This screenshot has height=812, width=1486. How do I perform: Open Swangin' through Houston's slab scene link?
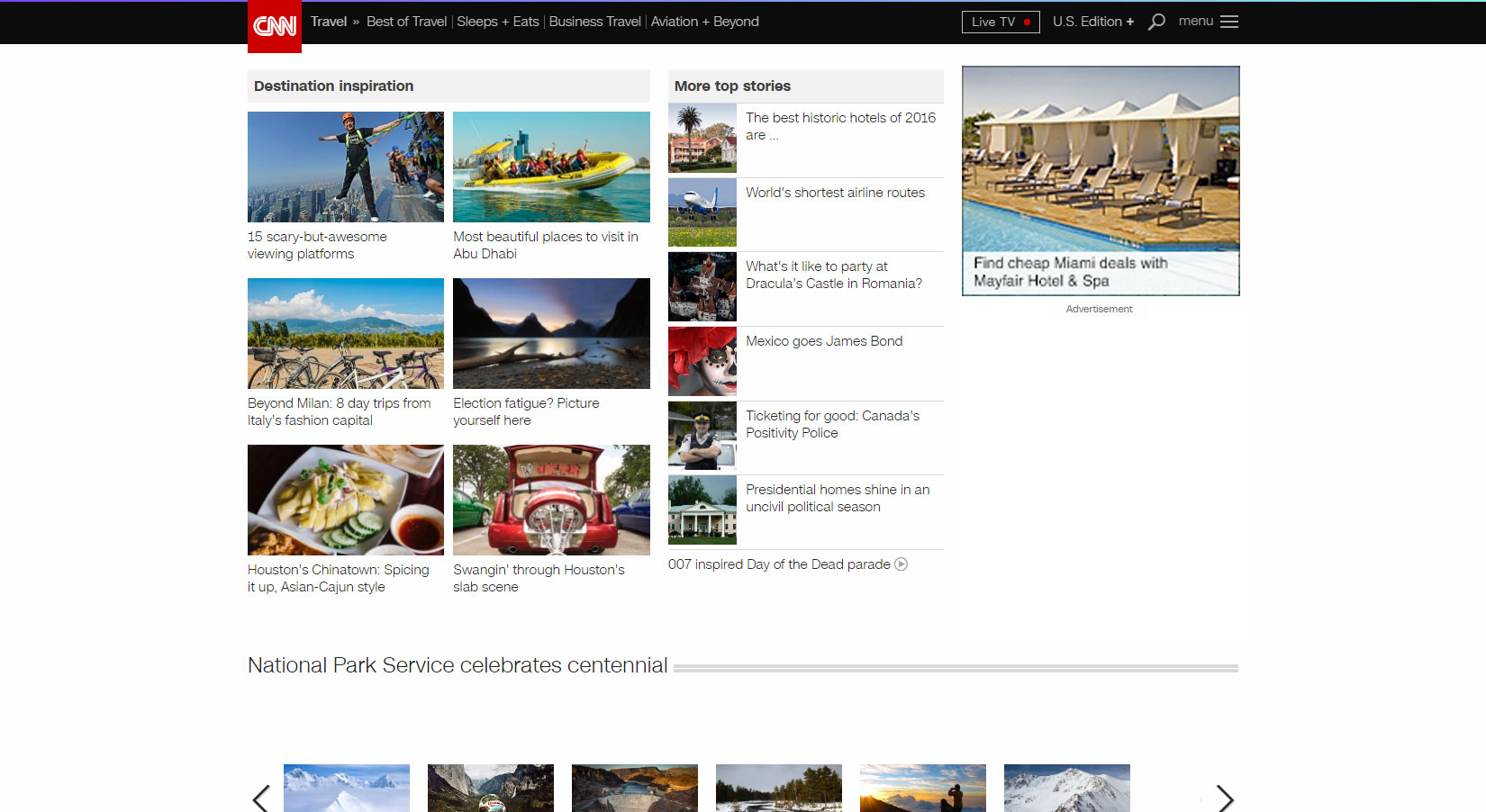point(539,578)
